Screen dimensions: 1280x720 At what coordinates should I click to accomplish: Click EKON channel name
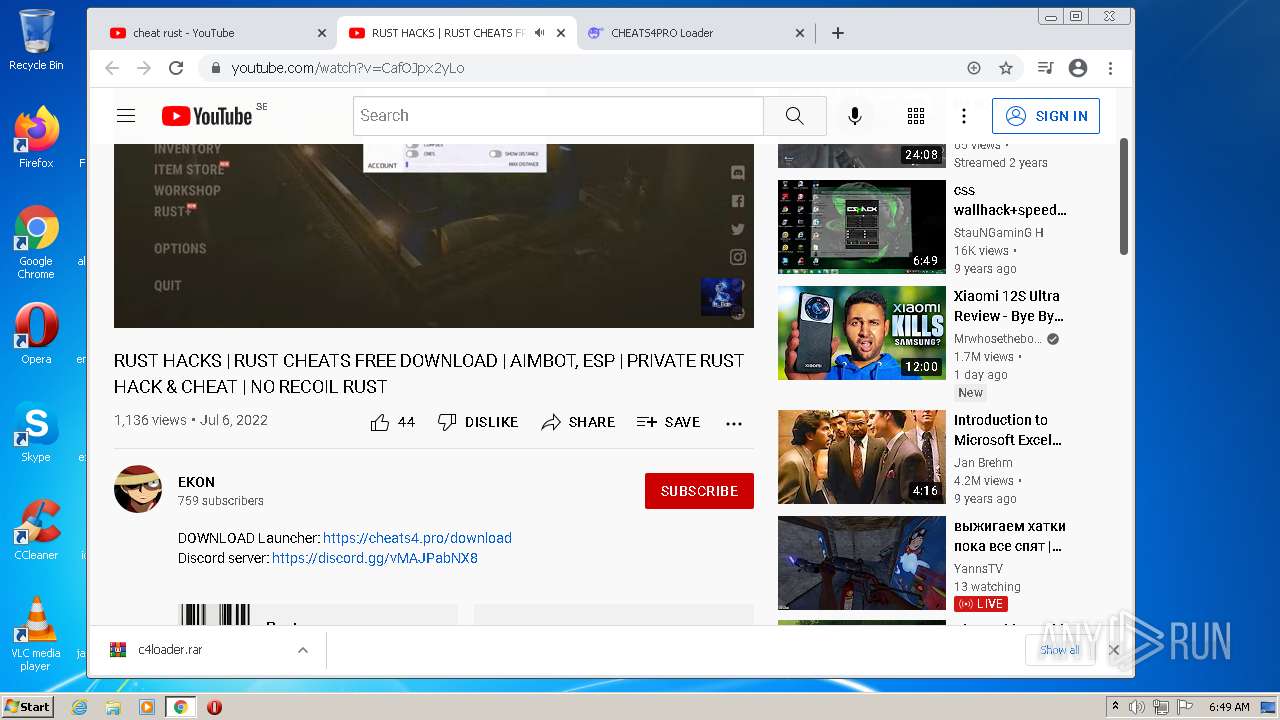pos(196,482)
